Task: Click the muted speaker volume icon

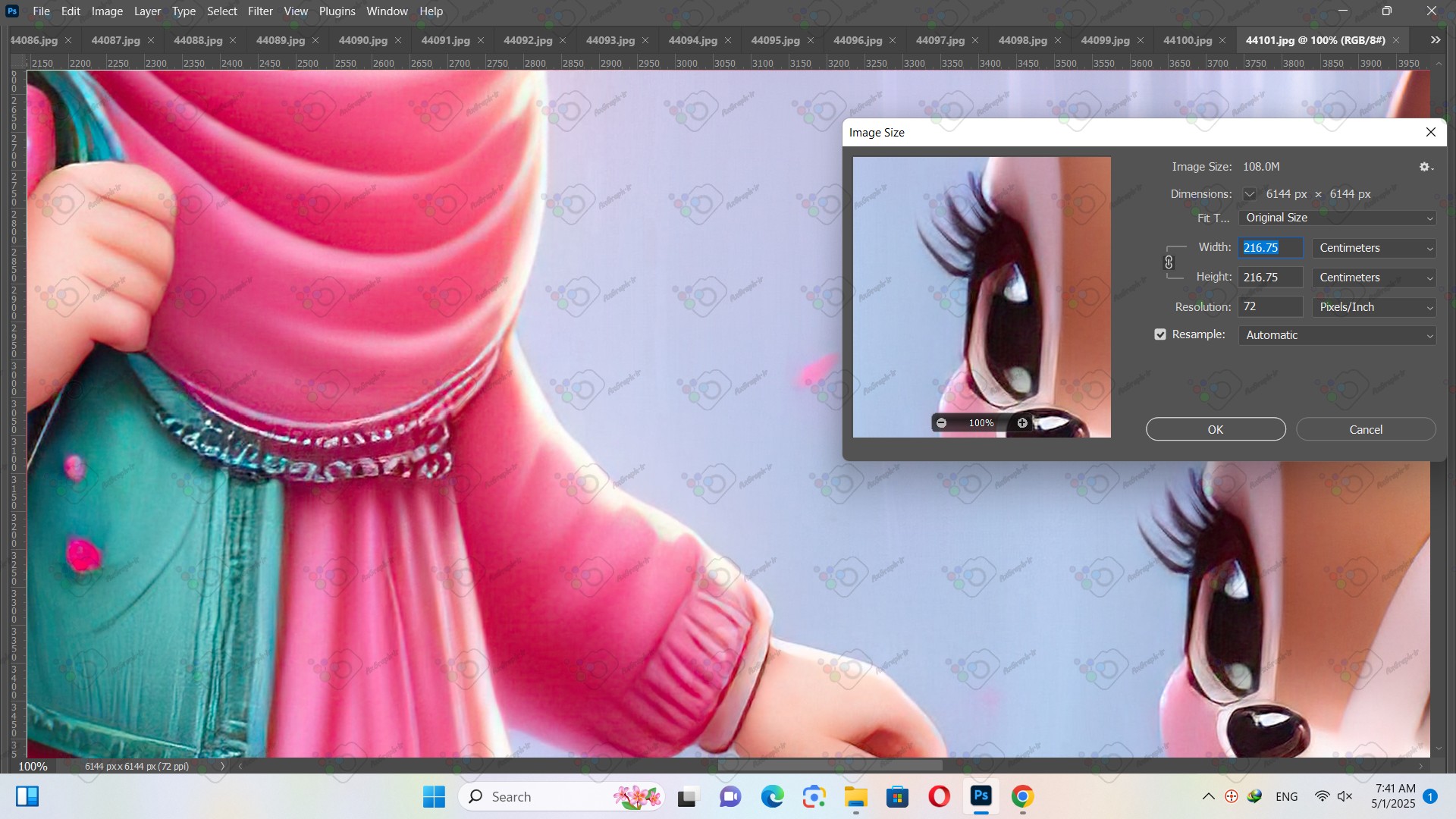Action: pos(1345,796)
